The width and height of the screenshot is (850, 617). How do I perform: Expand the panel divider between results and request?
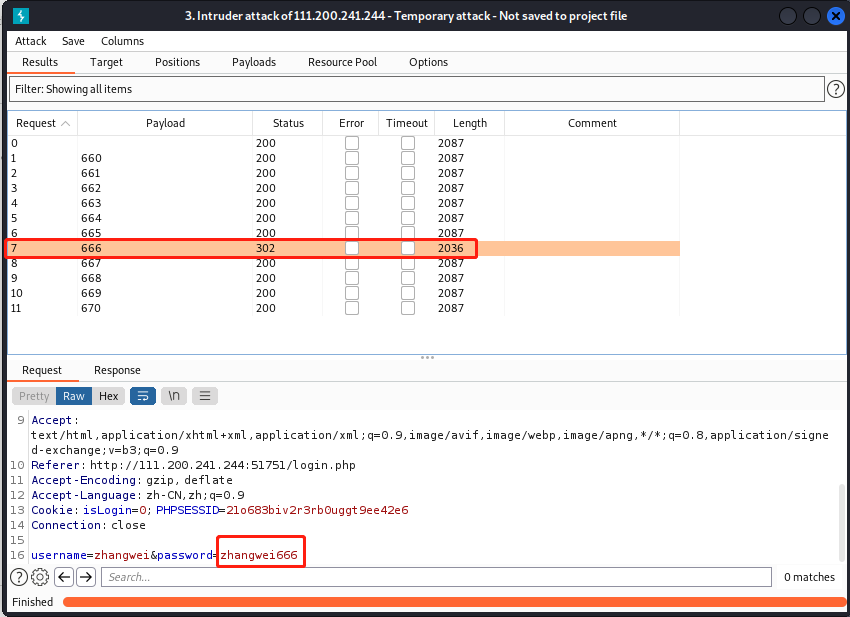tap(427, 357)
